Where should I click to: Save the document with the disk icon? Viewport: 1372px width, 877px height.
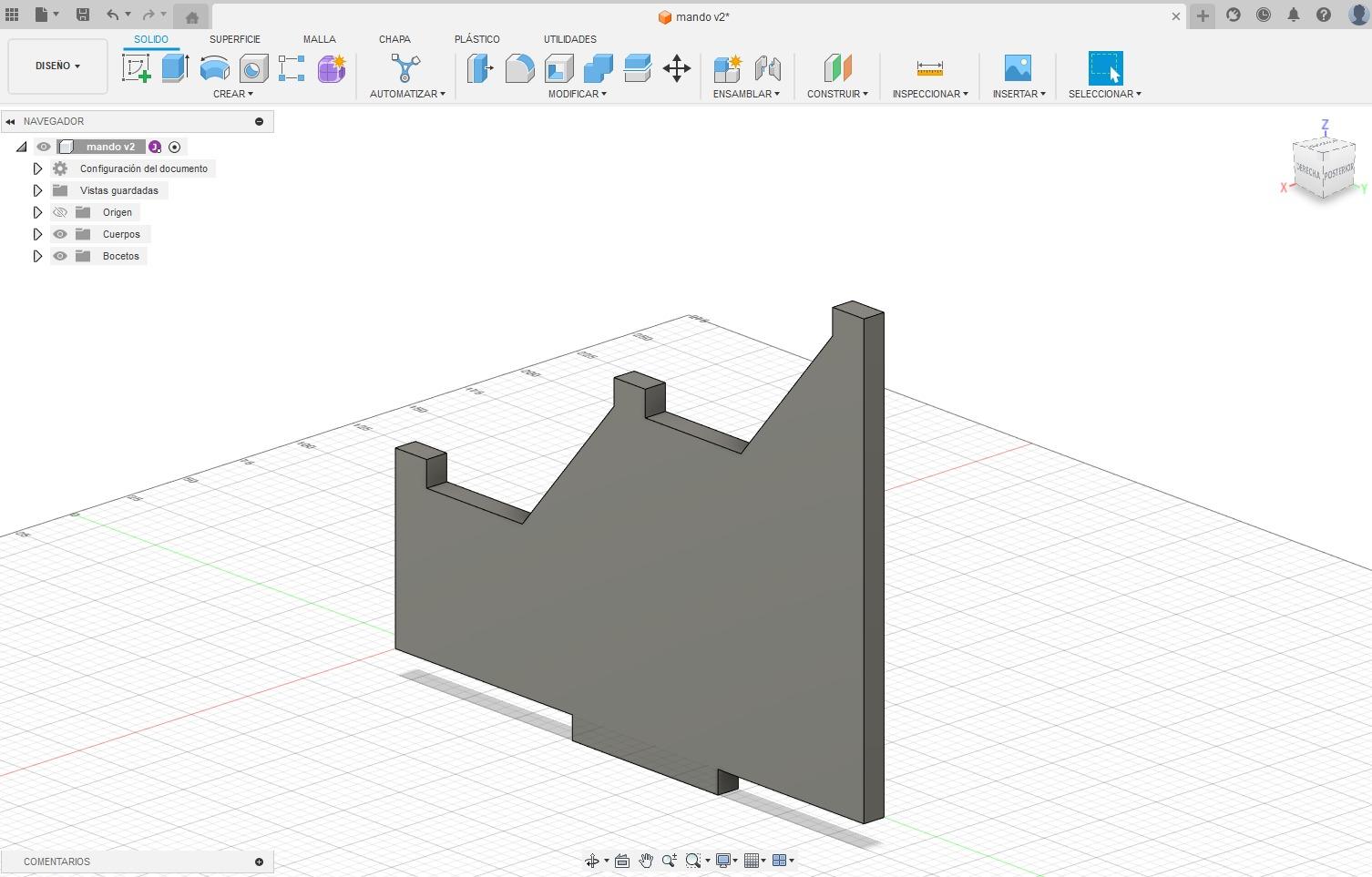coord(82,15)
